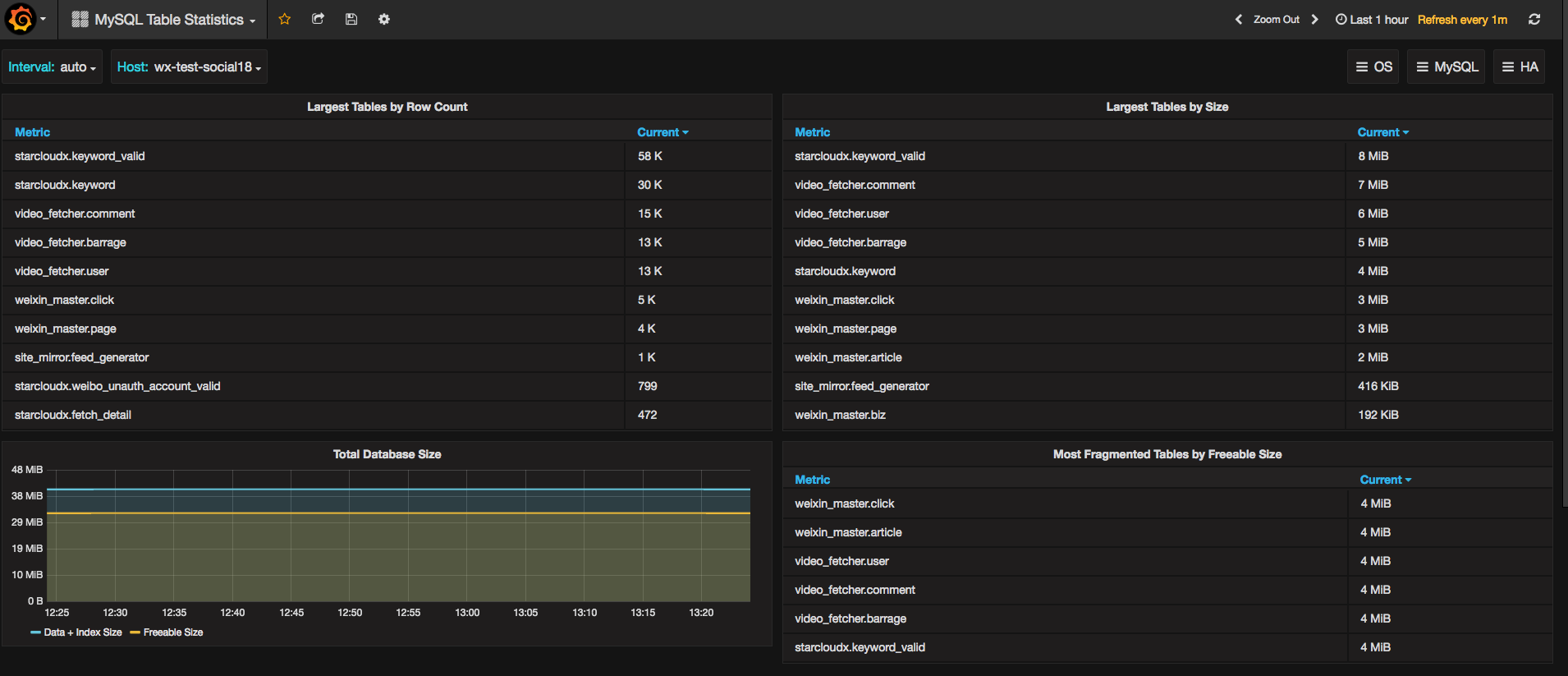Screen dimensions: 1568x676
Task: Click Metric header in Tables by Size
Action: coord(813,132)
